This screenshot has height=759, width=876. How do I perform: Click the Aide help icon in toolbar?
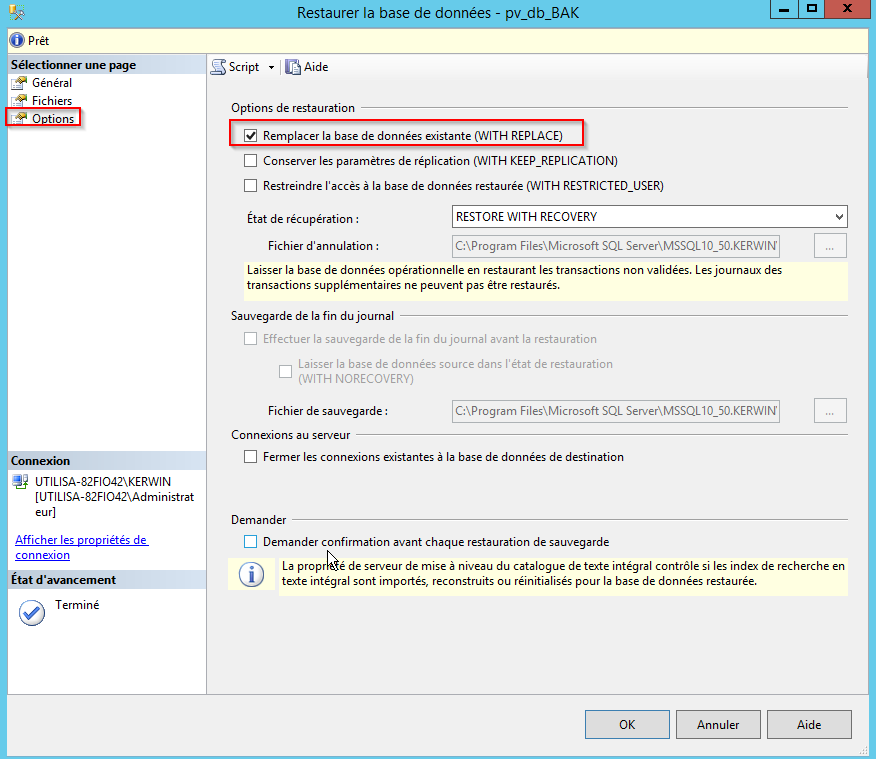click(293, 67)
